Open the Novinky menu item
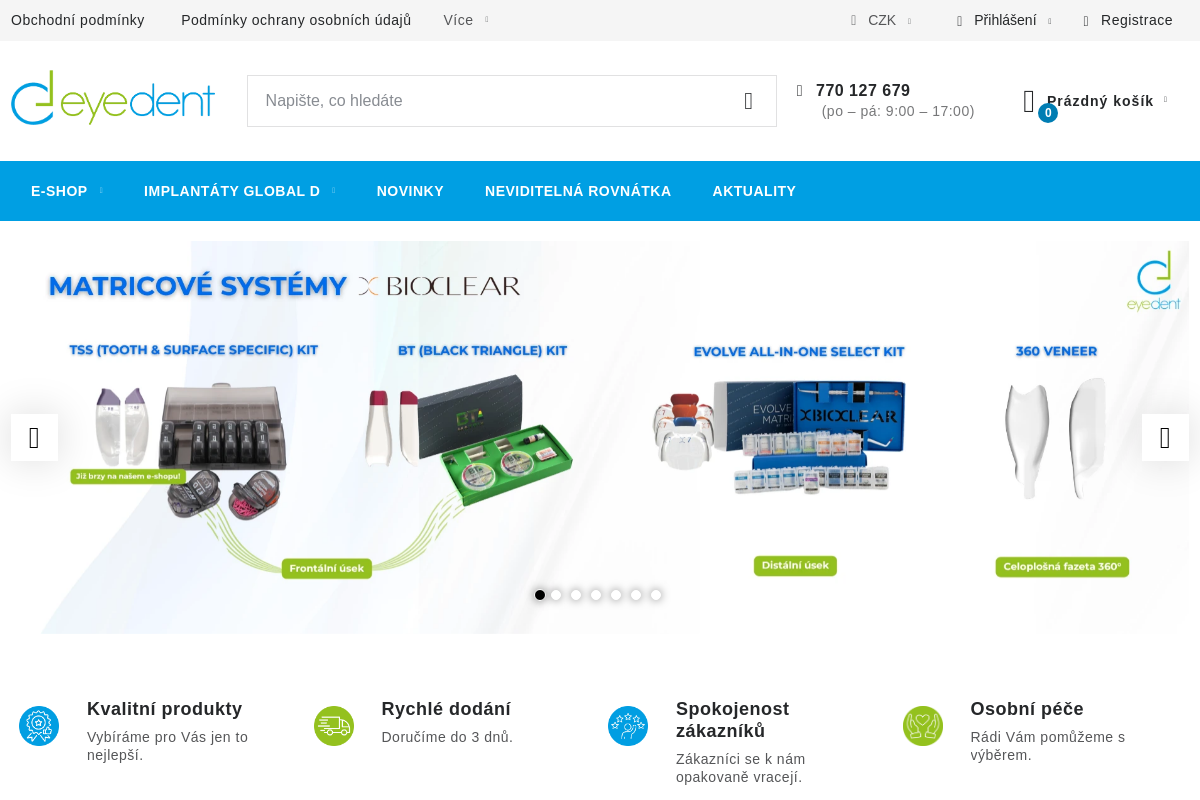 [x=410, y=191]
